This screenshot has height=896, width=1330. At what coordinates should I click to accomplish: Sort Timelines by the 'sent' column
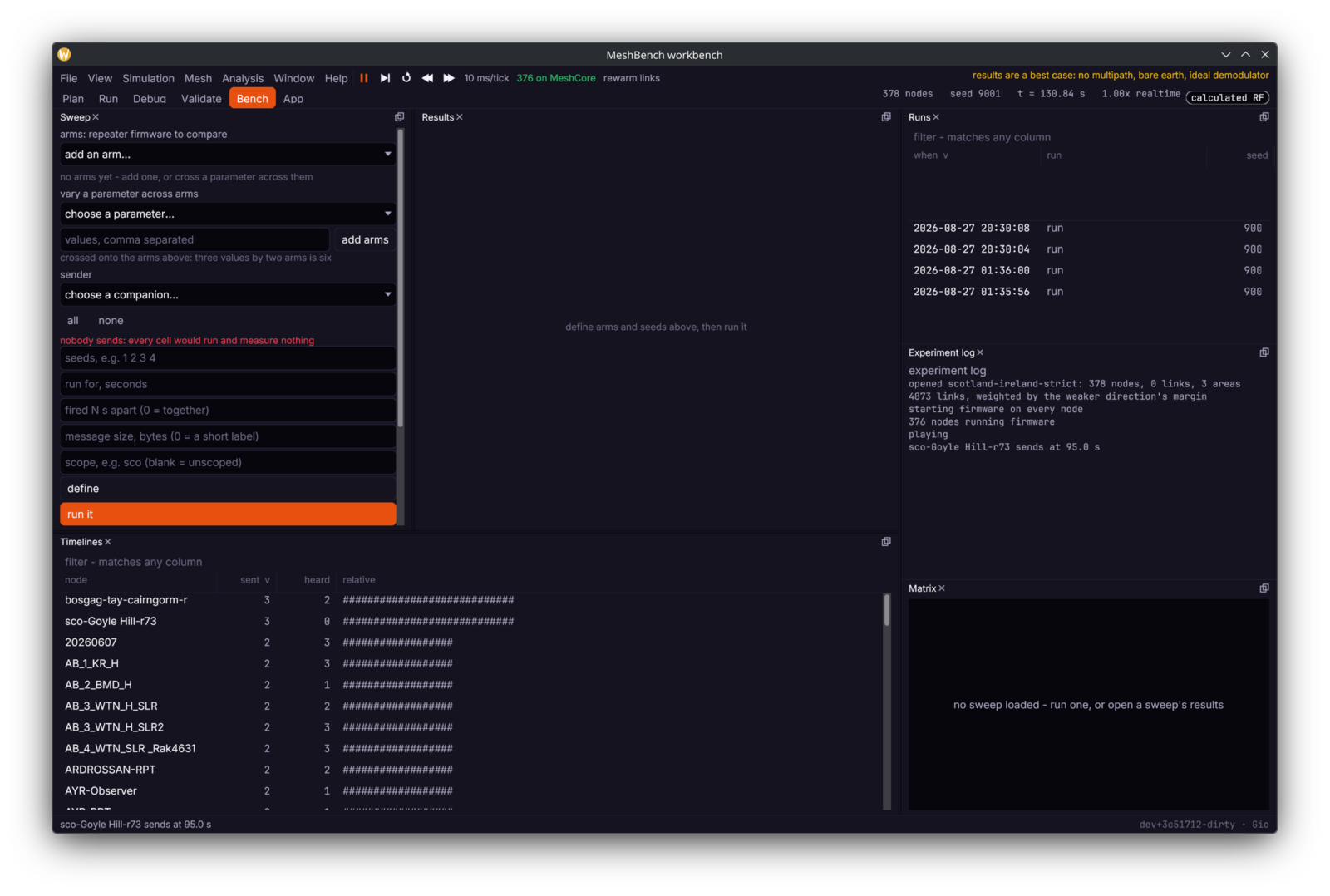[x=255, y=580]
